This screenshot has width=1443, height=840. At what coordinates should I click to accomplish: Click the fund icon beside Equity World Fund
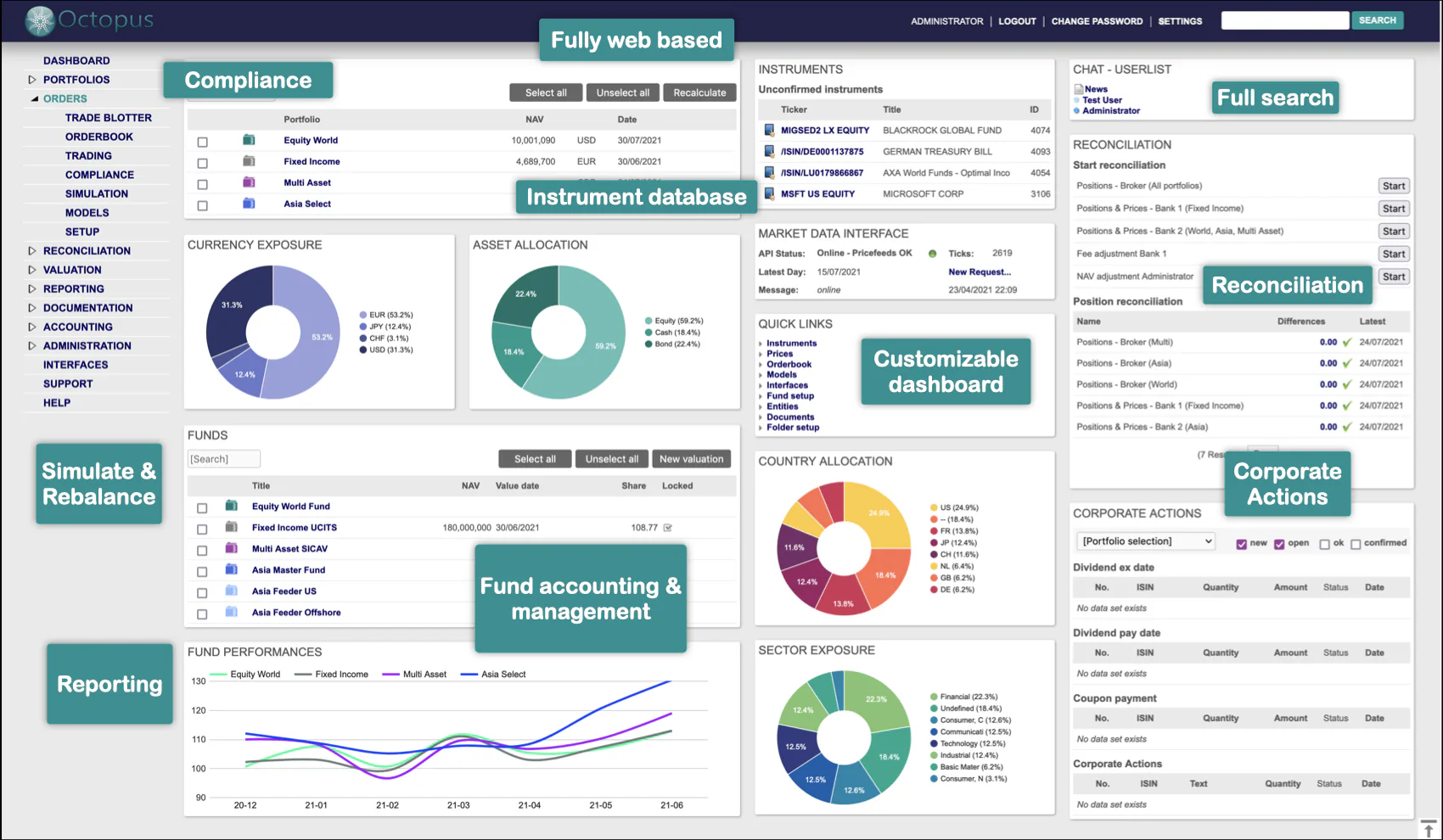(231, 506)
